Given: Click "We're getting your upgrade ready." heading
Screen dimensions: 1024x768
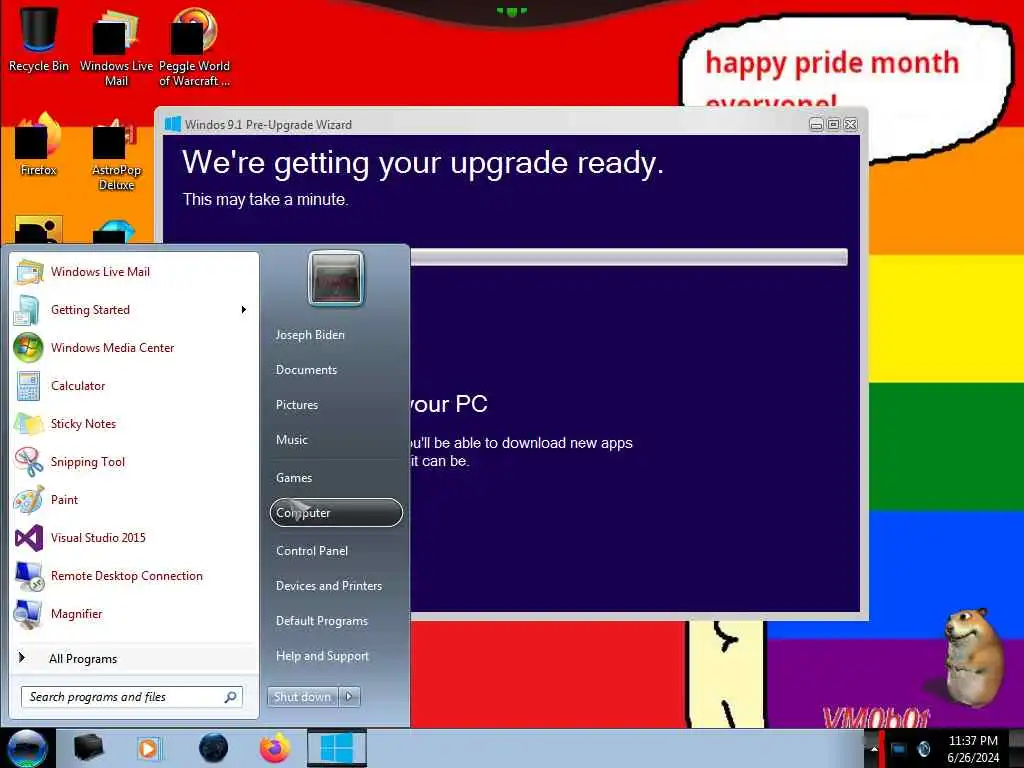Looking at the screenshot, I should click(423, 163).
